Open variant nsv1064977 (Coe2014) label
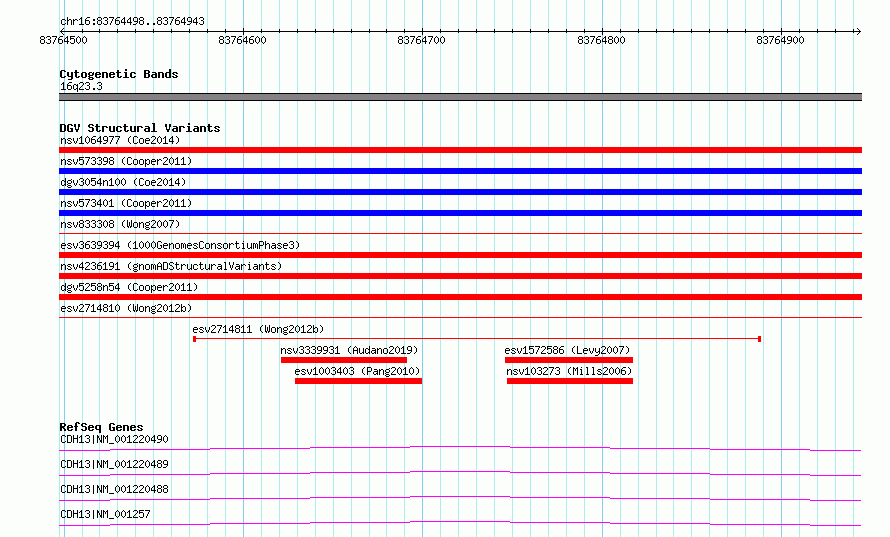The height and width of the screenshot is (537, 890). pos(120,140)
